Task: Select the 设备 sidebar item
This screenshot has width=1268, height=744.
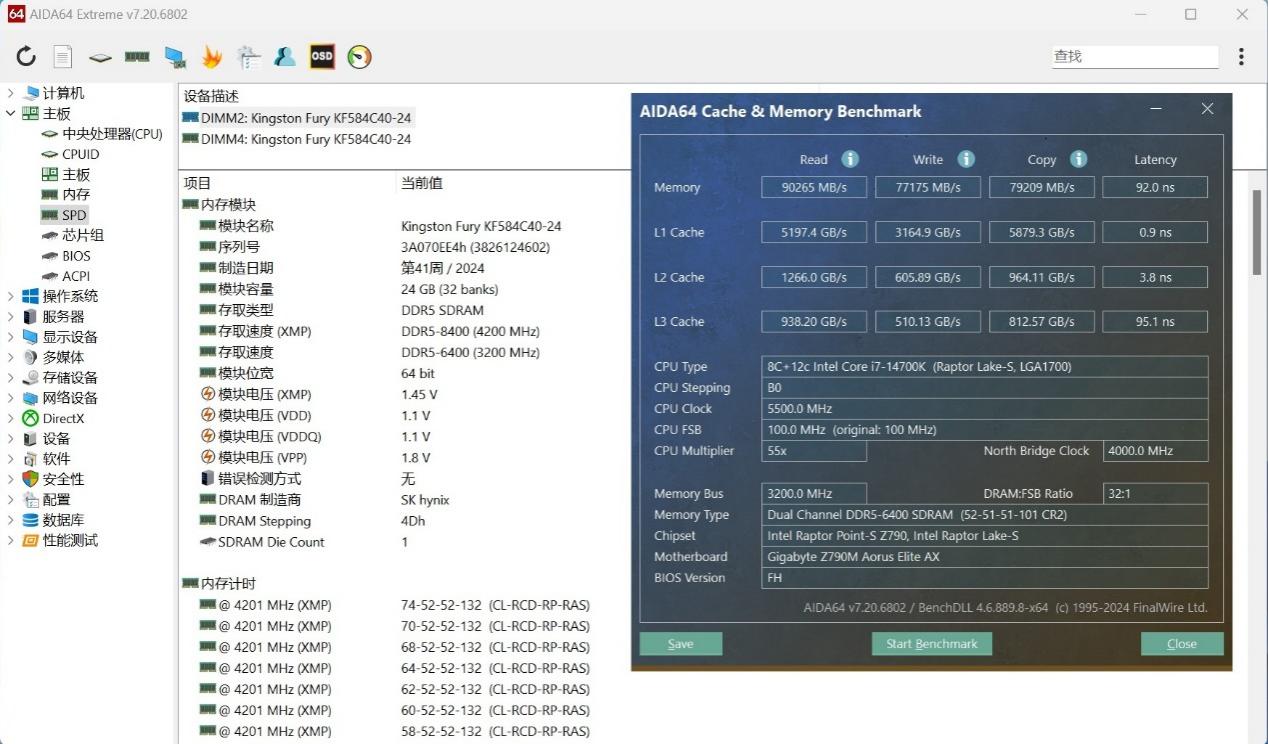Action: click(56, 439)
